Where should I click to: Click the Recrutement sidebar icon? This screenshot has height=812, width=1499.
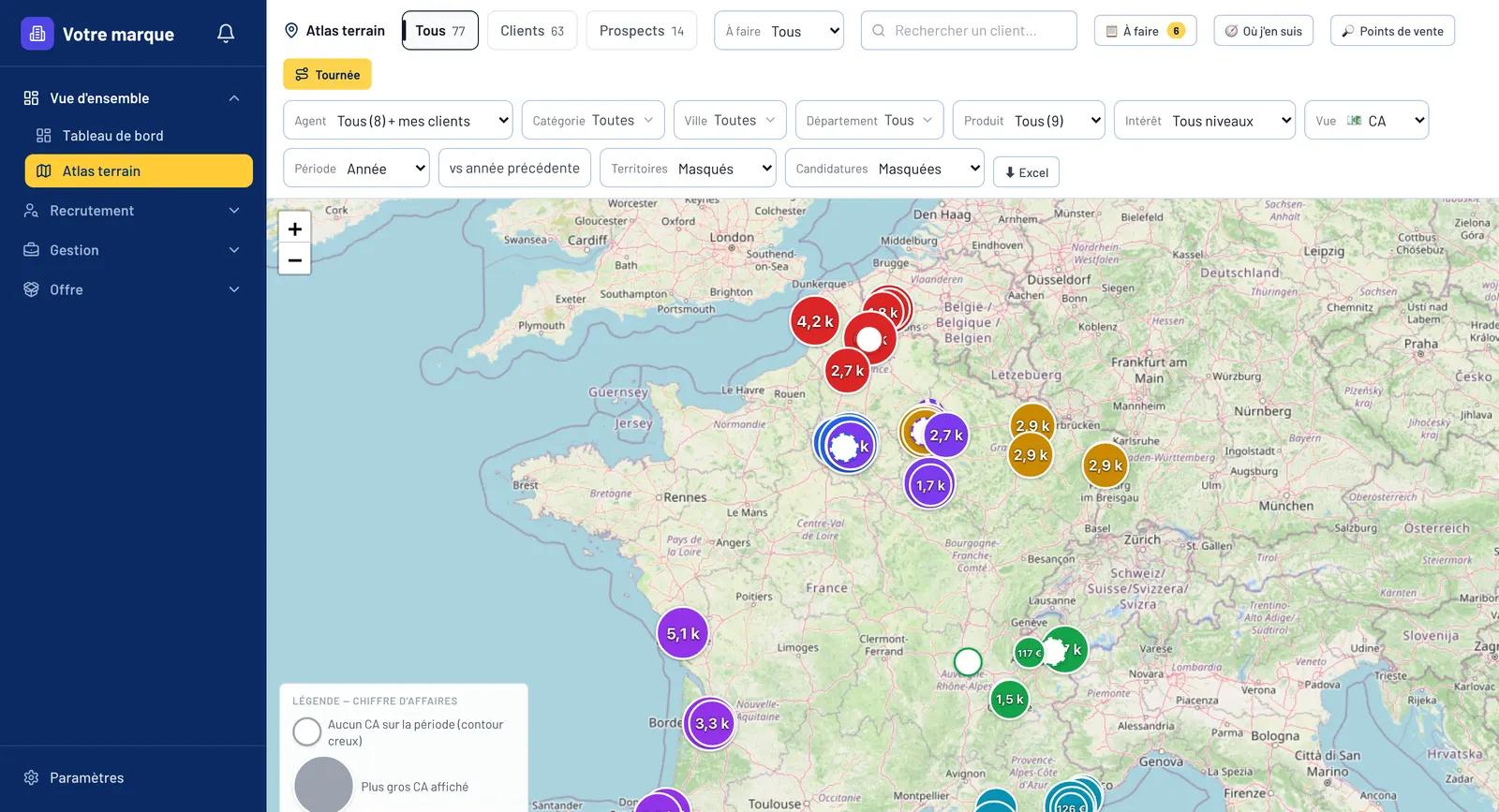coord(31,211)
